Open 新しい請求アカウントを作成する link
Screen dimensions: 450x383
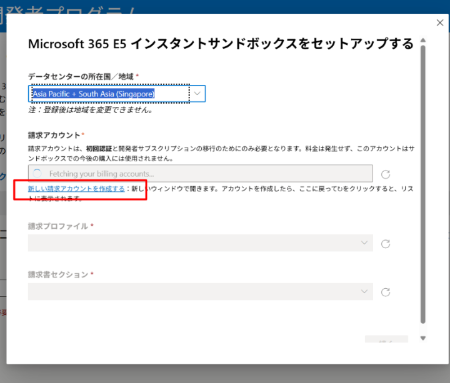point(76,189)
